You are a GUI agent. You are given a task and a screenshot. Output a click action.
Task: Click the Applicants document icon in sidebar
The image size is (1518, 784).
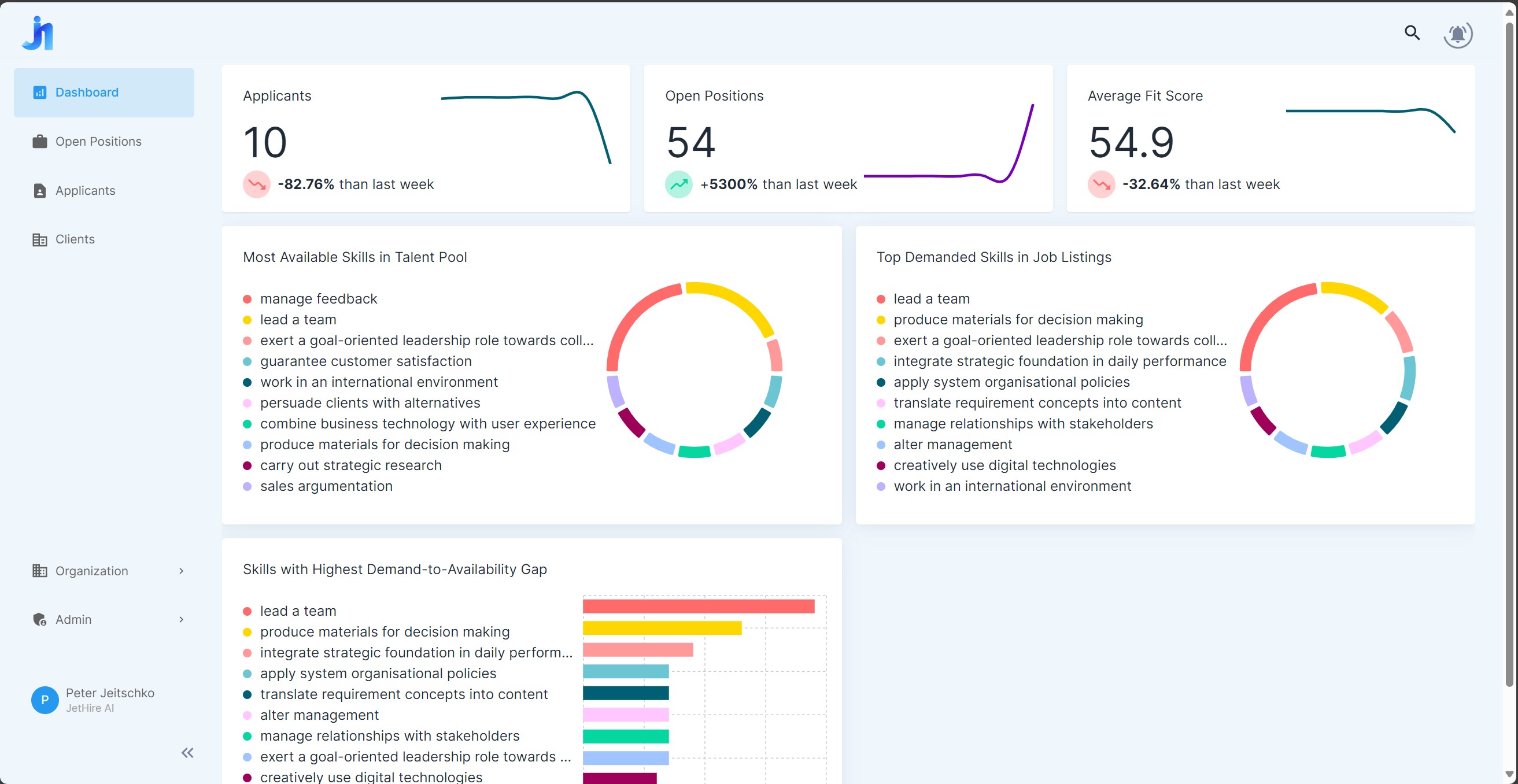39,191
